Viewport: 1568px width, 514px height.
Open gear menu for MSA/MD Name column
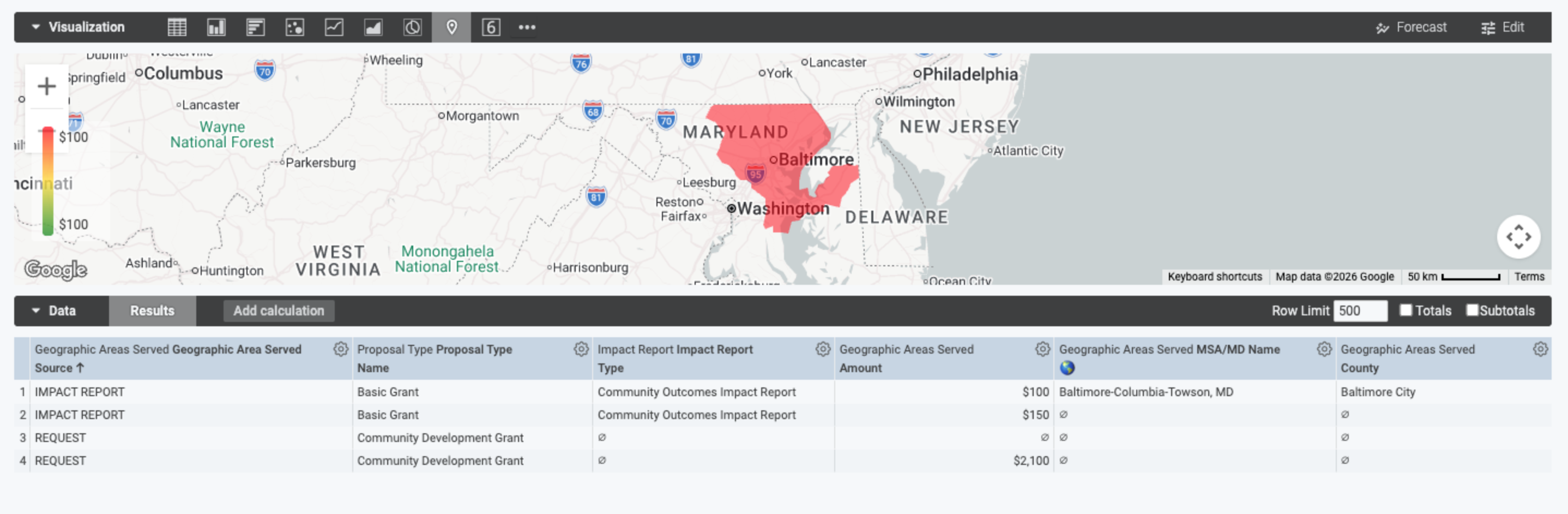point(1324,349)
